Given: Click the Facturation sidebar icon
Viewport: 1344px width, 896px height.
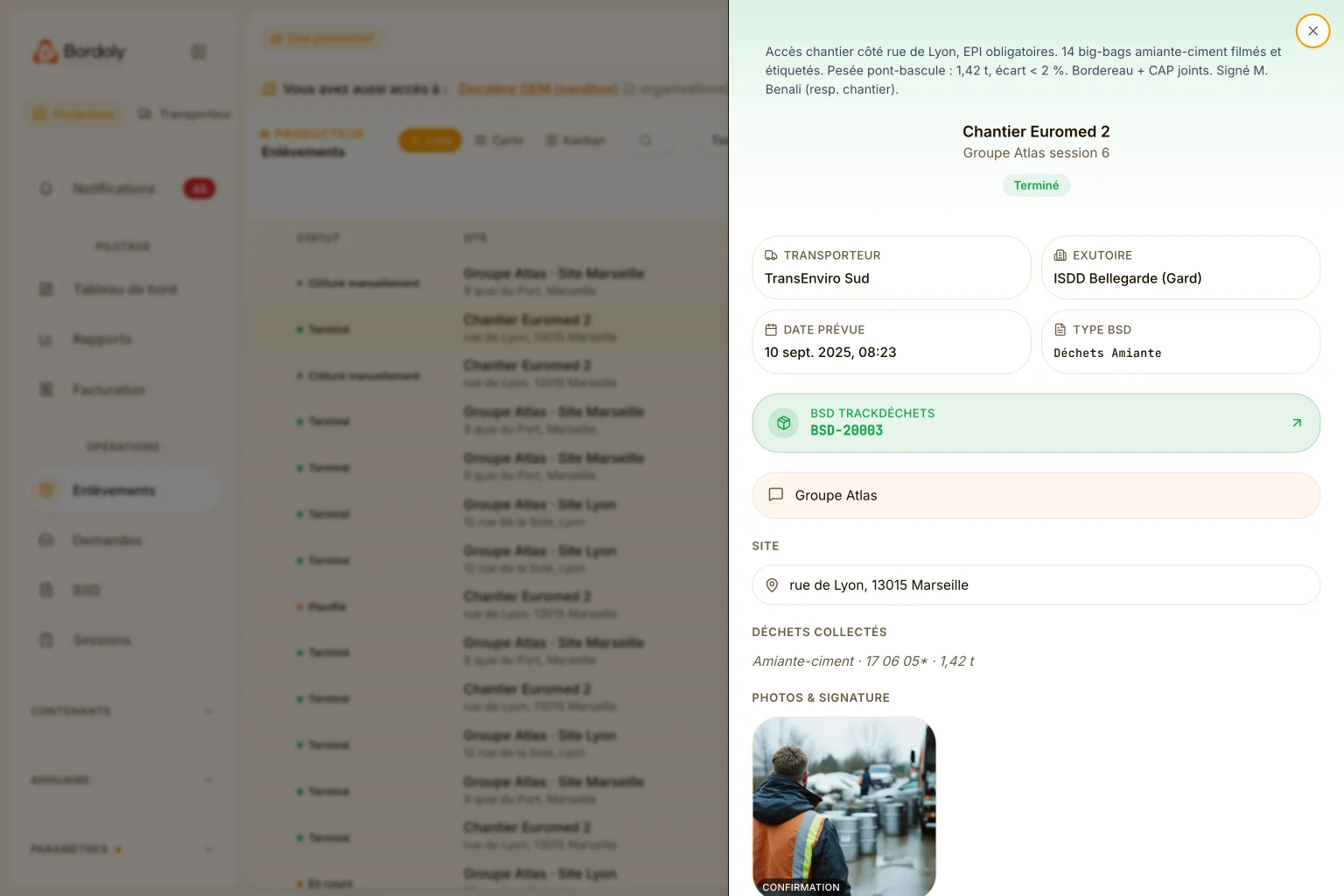Looking at the screenshot, I should 46,389.
